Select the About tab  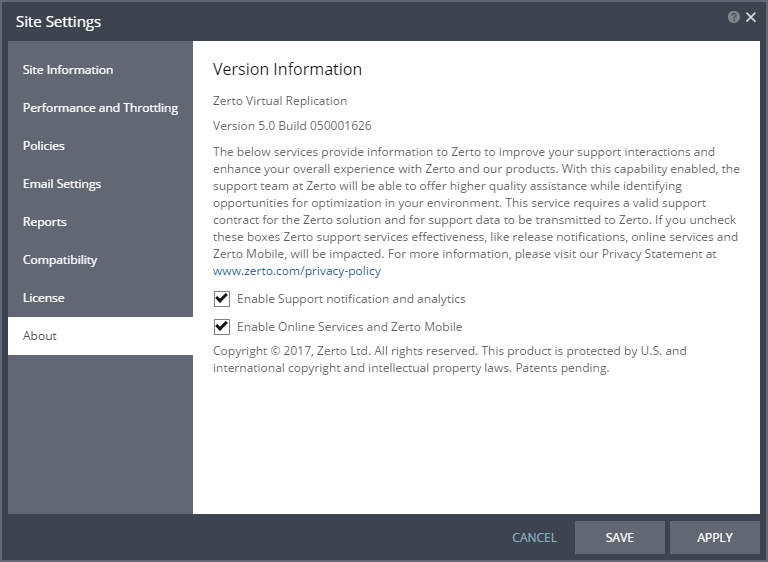(100, 336)
